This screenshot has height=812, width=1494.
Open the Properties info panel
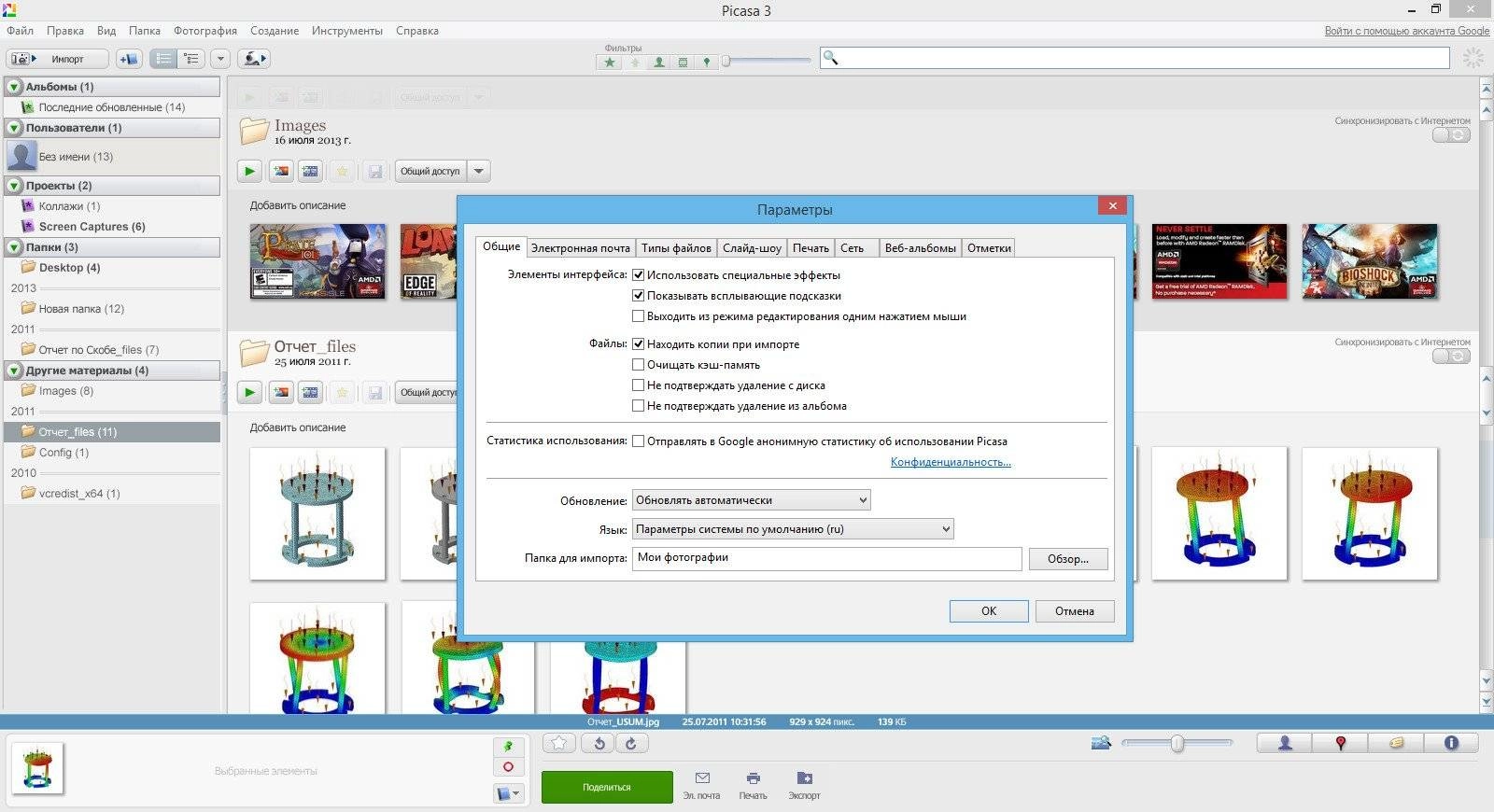coord(1451,743)
